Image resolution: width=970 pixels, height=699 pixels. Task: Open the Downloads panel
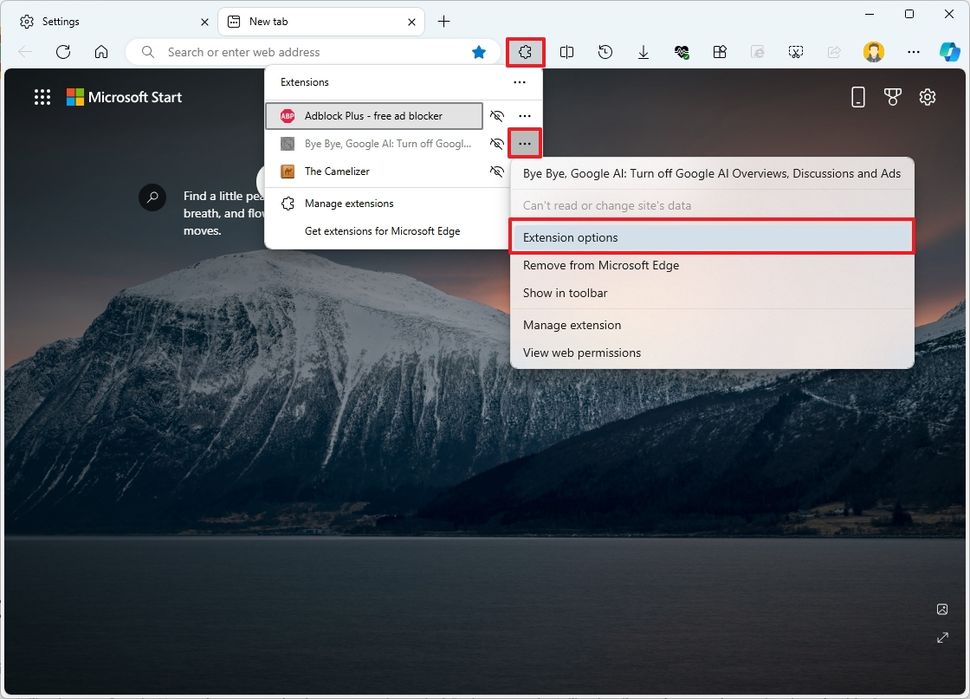tap(643, 52)
